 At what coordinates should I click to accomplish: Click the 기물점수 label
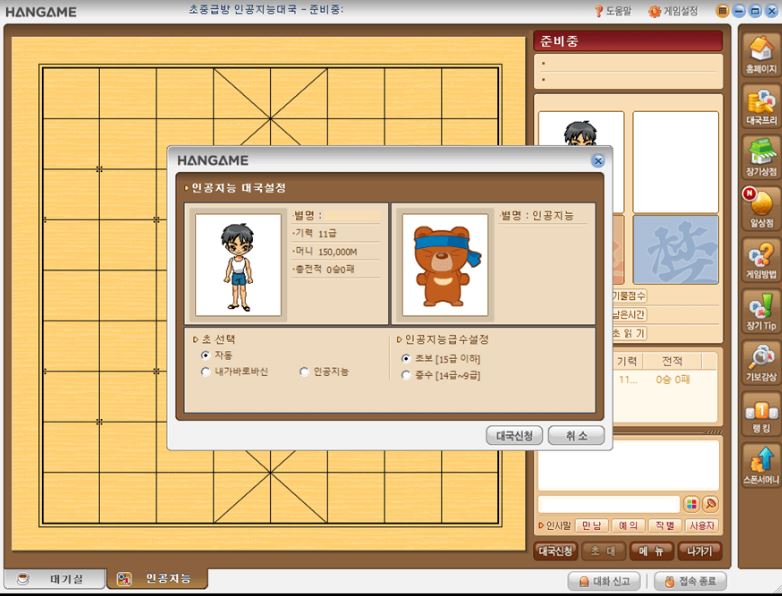tap(629, 296)
